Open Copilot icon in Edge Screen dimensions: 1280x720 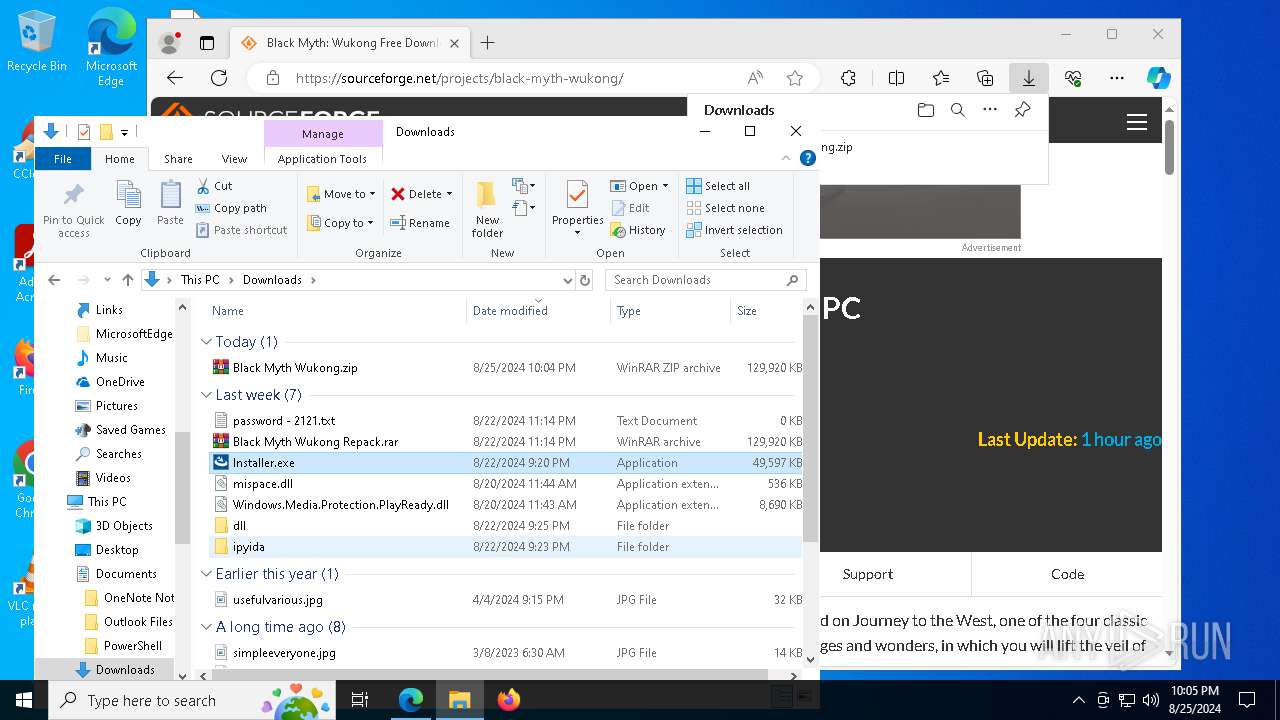point(1158,78)
